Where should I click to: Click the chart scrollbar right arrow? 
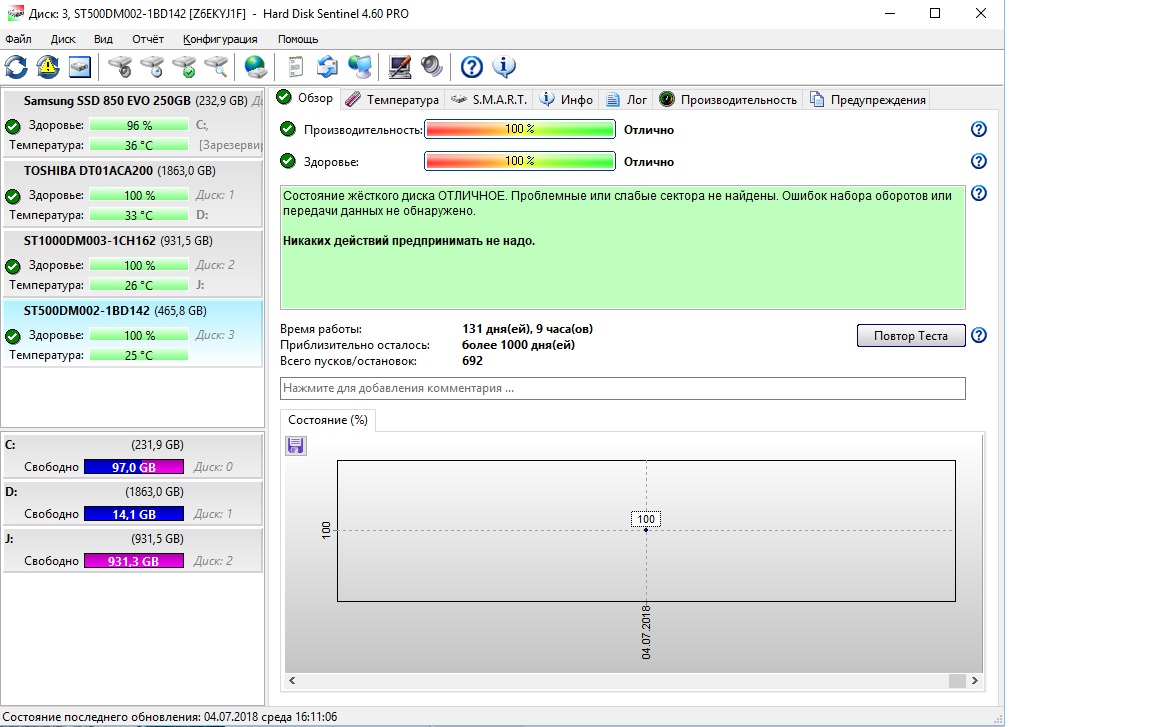point(975,681)
